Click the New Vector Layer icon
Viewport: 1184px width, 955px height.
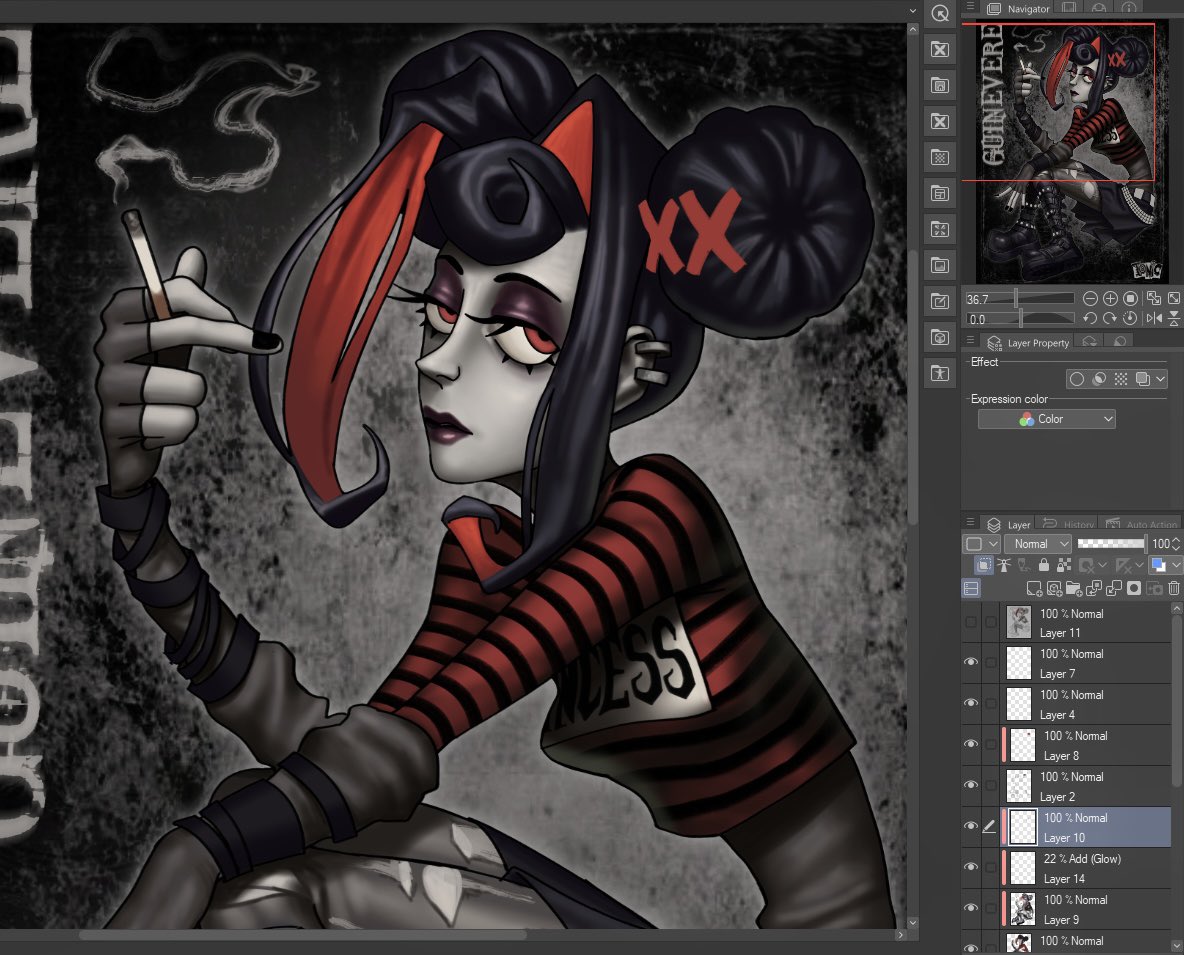click(1055, 588)
